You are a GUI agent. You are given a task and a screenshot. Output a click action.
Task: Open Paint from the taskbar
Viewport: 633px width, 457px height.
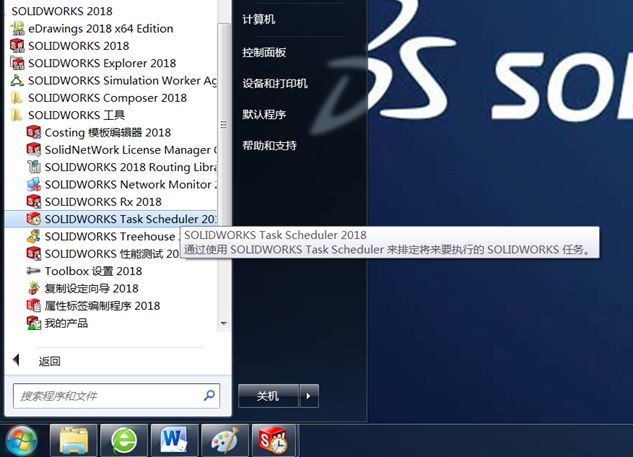[224, 440]
